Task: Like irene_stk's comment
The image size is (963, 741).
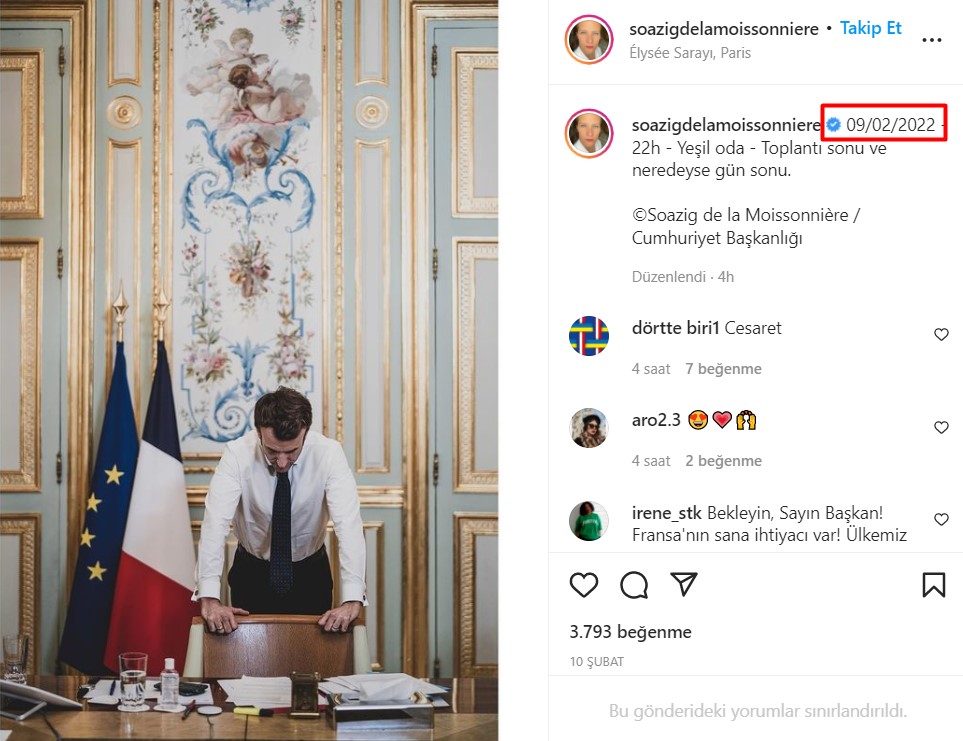Action: click(941, 520)
